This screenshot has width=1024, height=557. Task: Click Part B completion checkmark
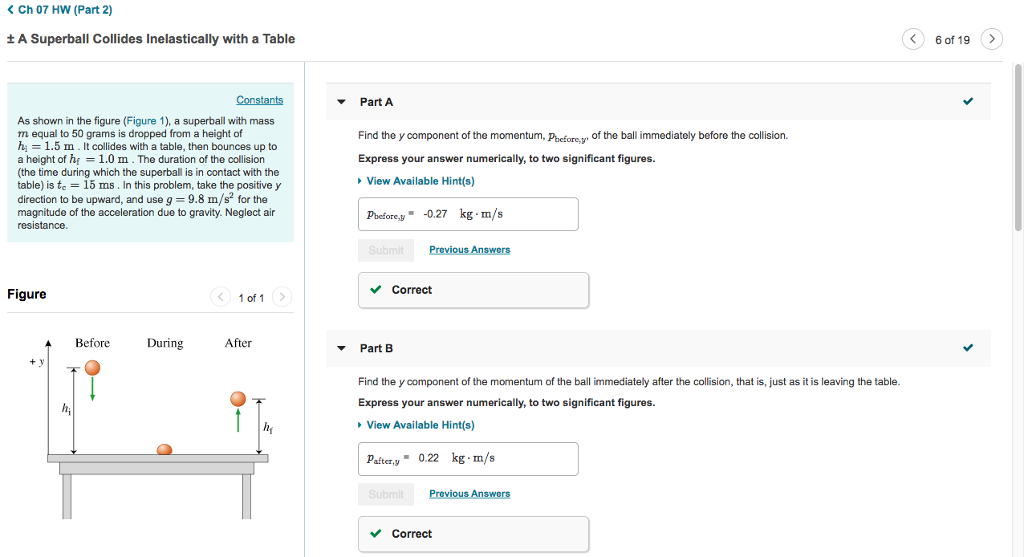(x=967, y=348)
